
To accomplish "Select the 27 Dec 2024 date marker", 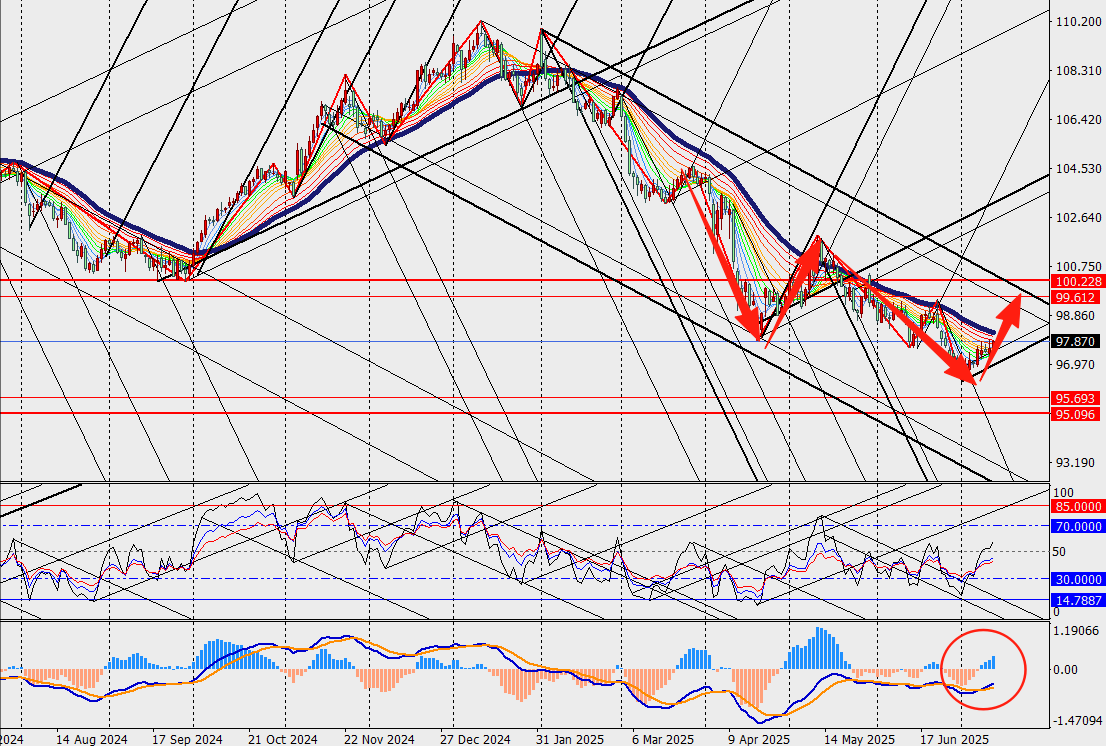I will click(475, 739).
